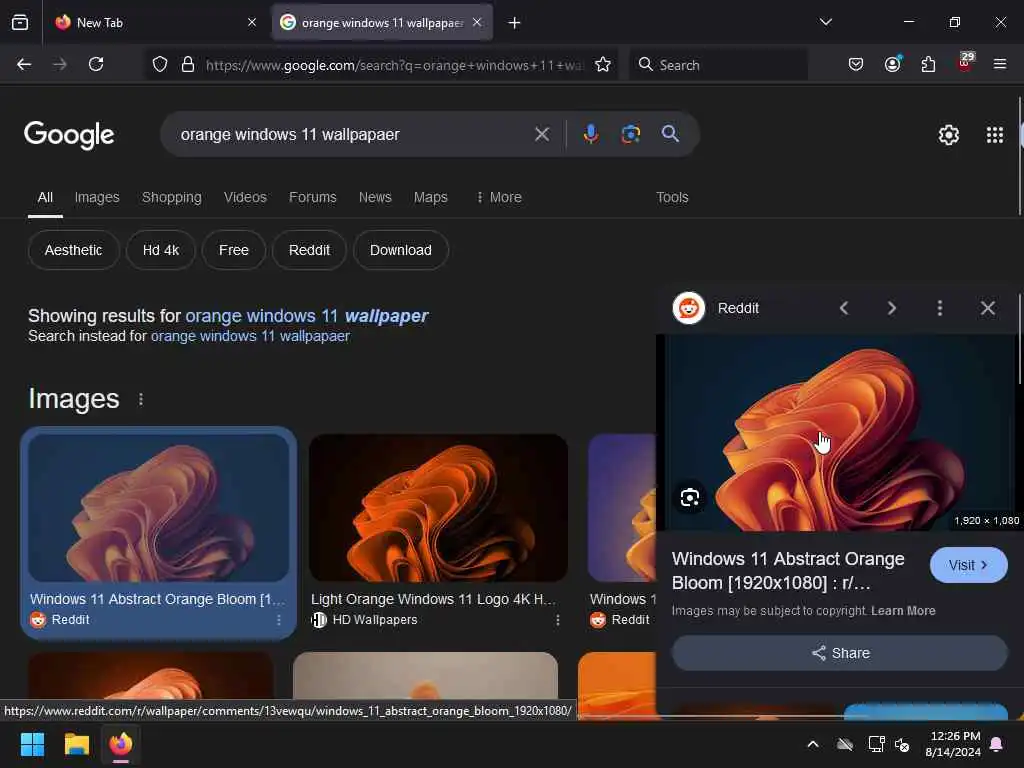View site security lock info
Viewport: 1024px width, 768px height.
click(188, 64)
